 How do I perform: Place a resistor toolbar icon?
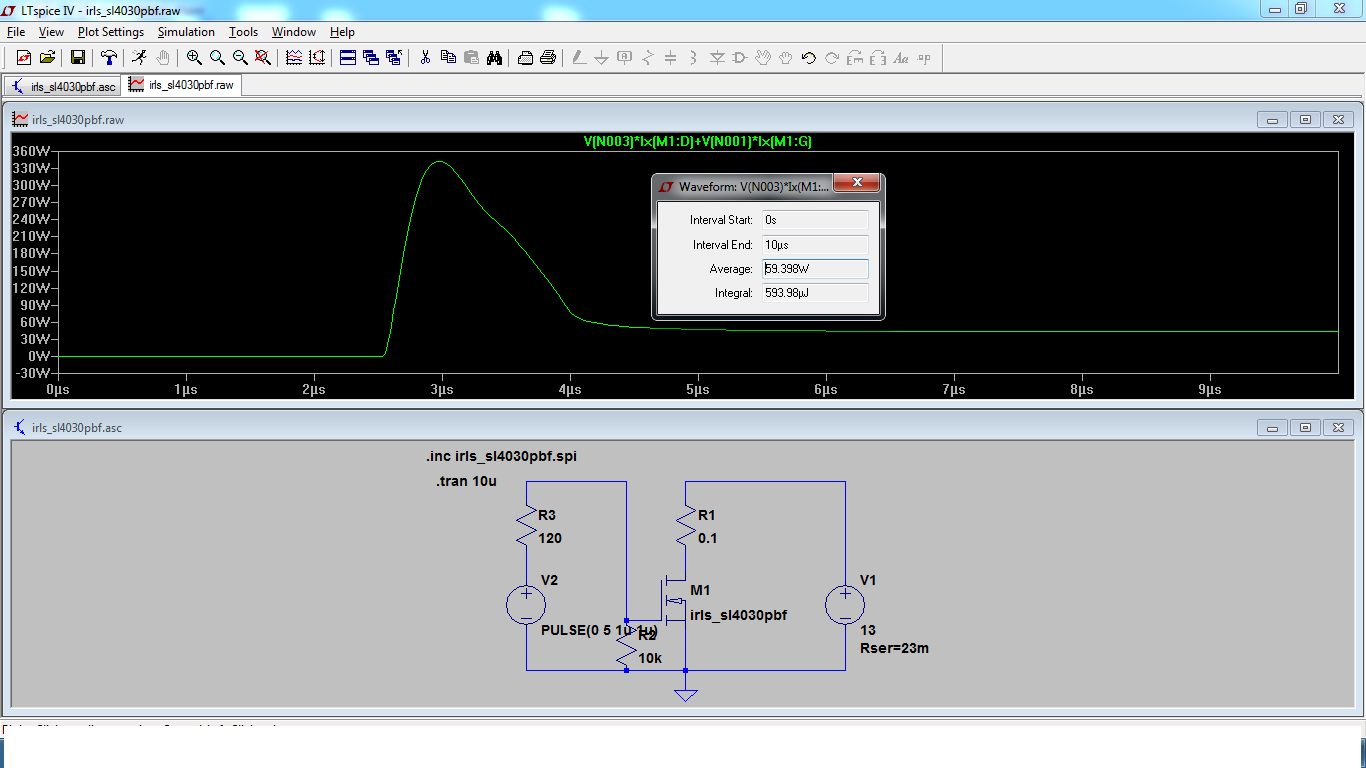tap(648, 58)
